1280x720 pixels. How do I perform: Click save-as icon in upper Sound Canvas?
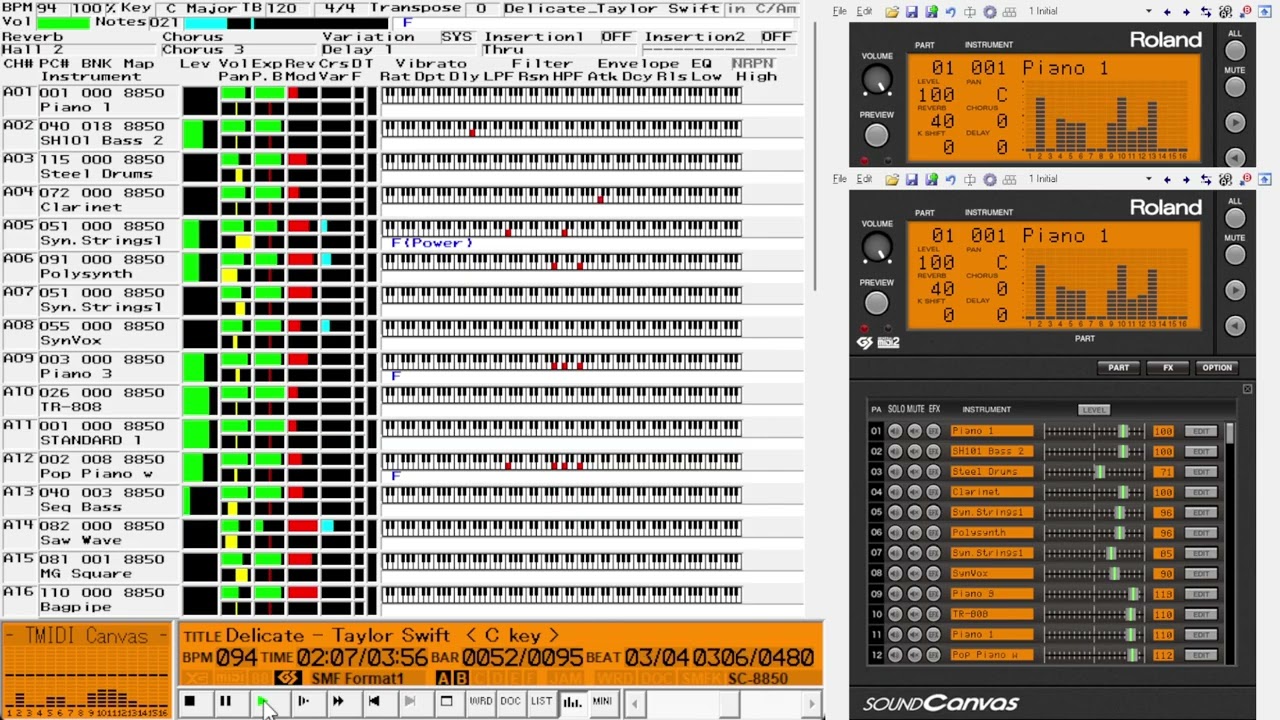[930, 12]
